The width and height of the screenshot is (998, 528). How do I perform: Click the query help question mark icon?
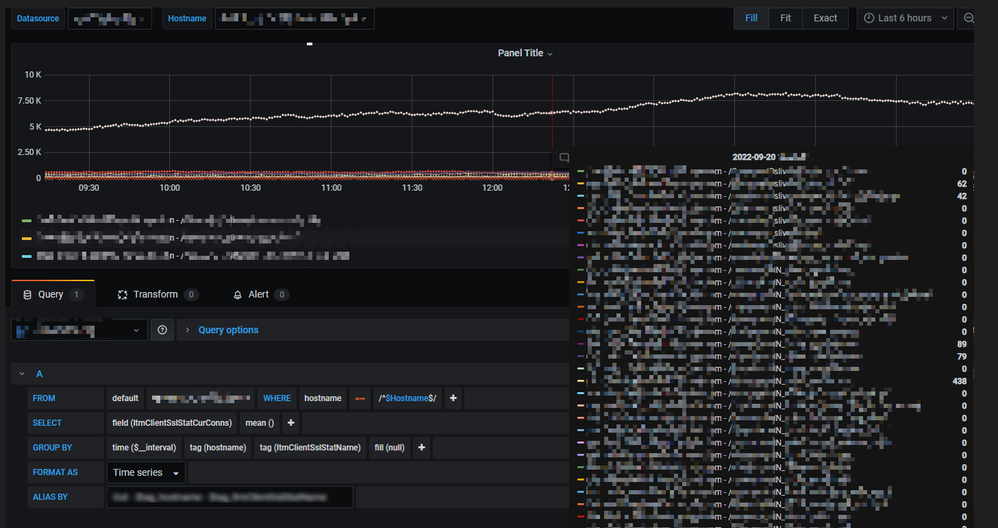tap(163, 330)
